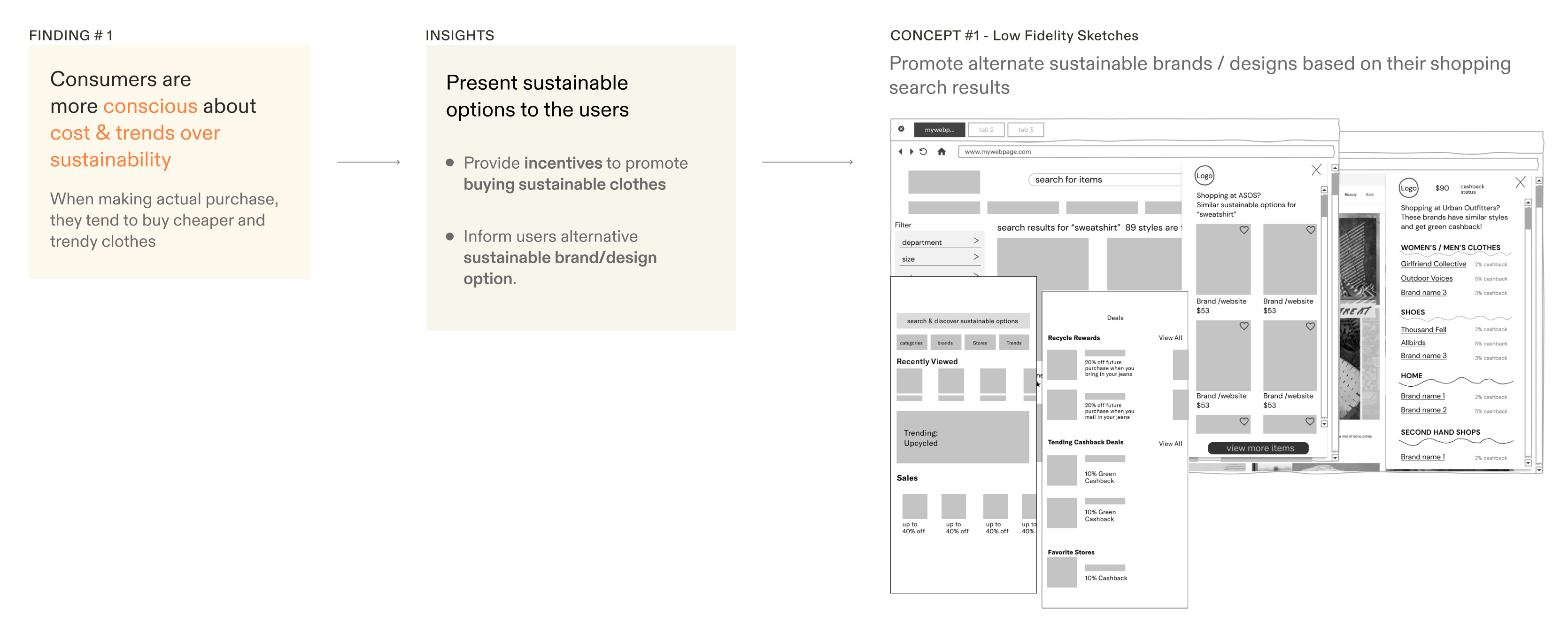1568x640 pixels.
Task: Click the Deals heading
Action: coord(1114,318)
